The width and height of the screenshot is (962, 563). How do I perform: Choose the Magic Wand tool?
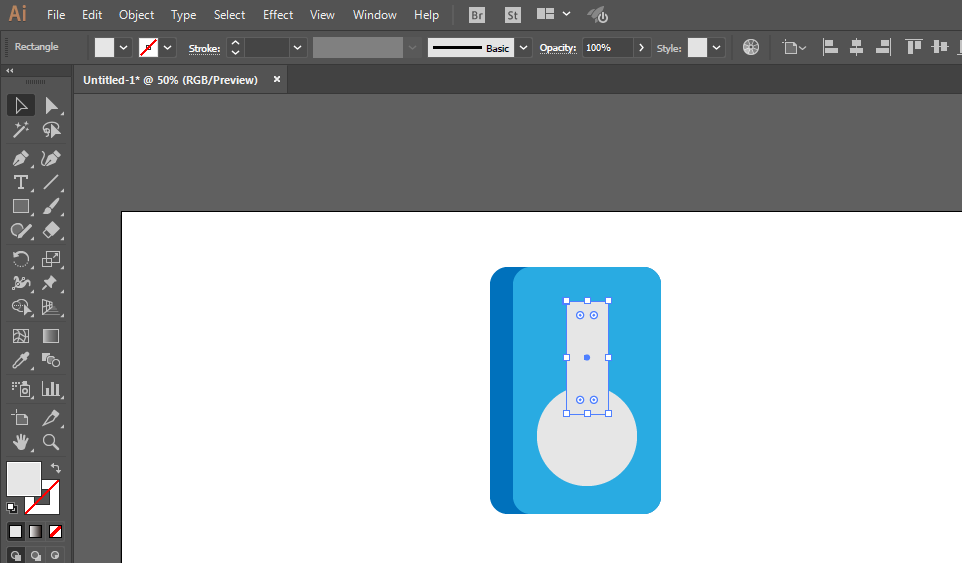[21, 129]
